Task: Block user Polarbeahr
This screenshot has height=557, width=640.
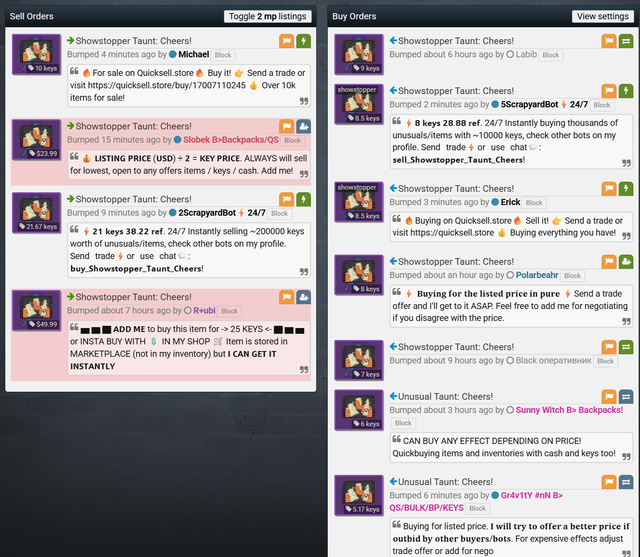Action: 572,276
